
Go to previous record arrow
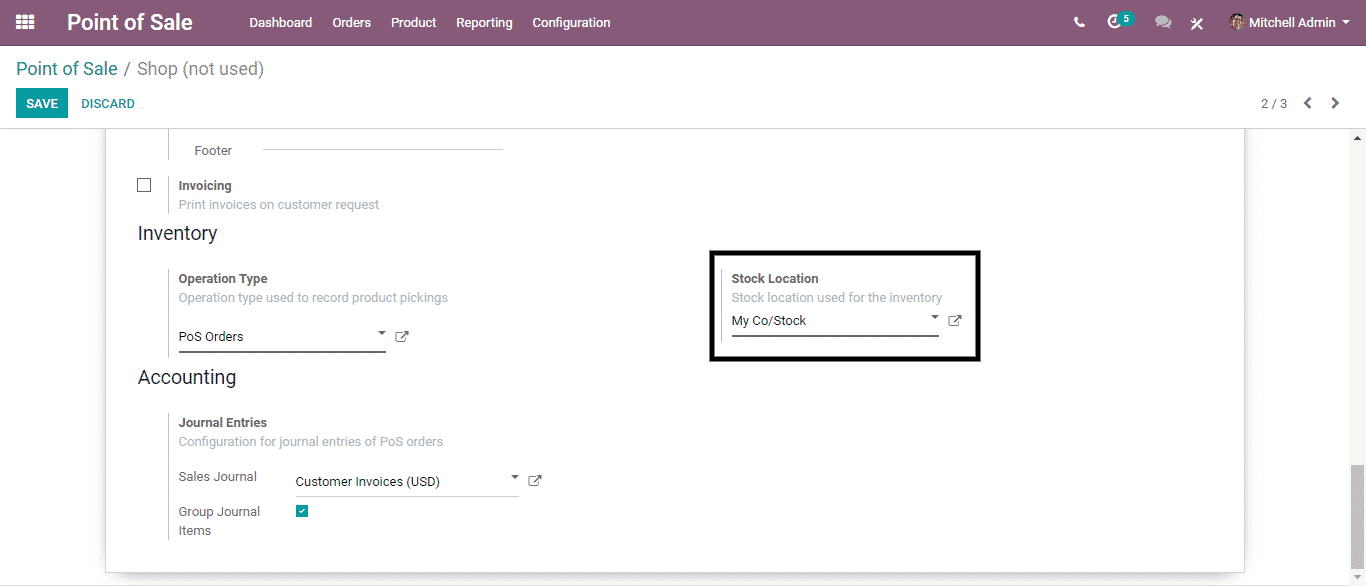click(x=1307, y=103)
